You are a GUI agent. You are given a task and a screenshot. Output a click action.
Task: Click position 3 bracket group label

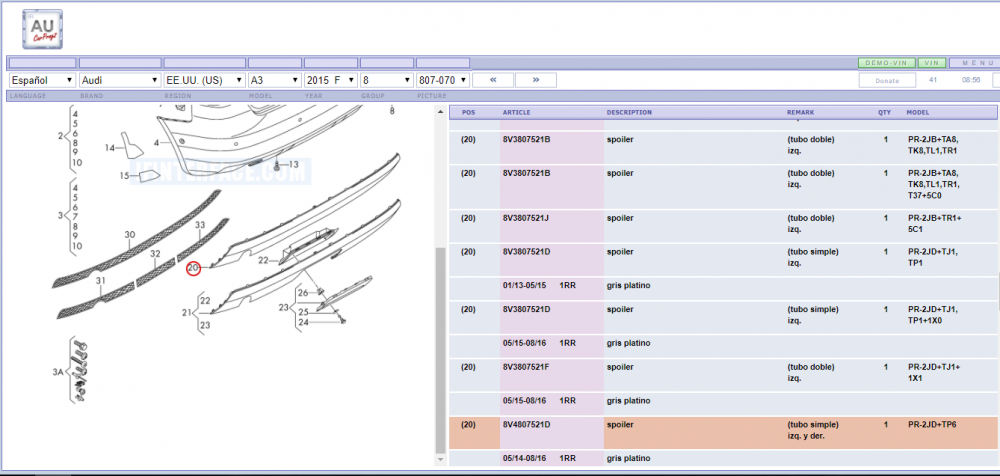point(61,216)
